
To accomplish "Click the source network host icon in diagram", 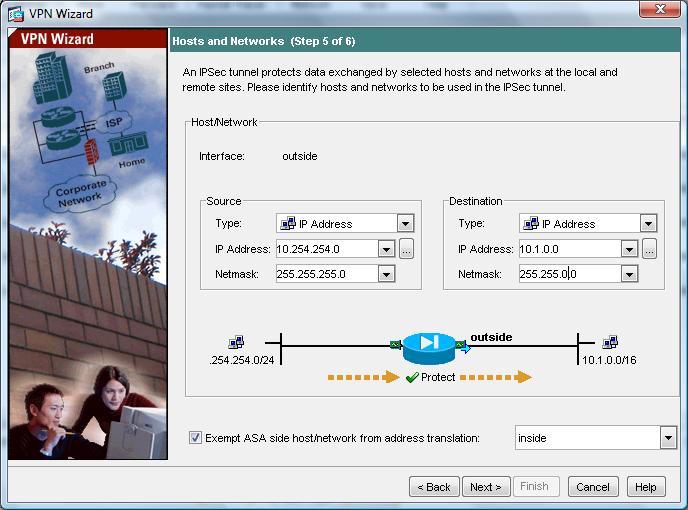I will [236, 342].
